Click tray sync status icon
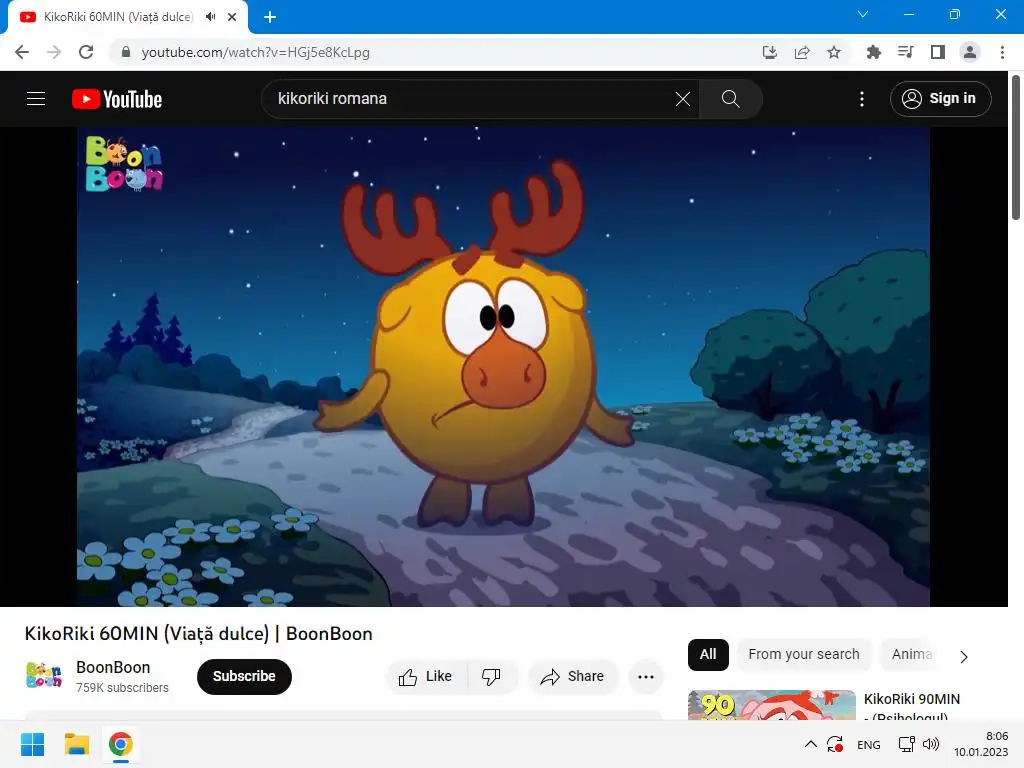Viewport: 1024px width, 768px height. pyautogui.click(x=835, y=744)
